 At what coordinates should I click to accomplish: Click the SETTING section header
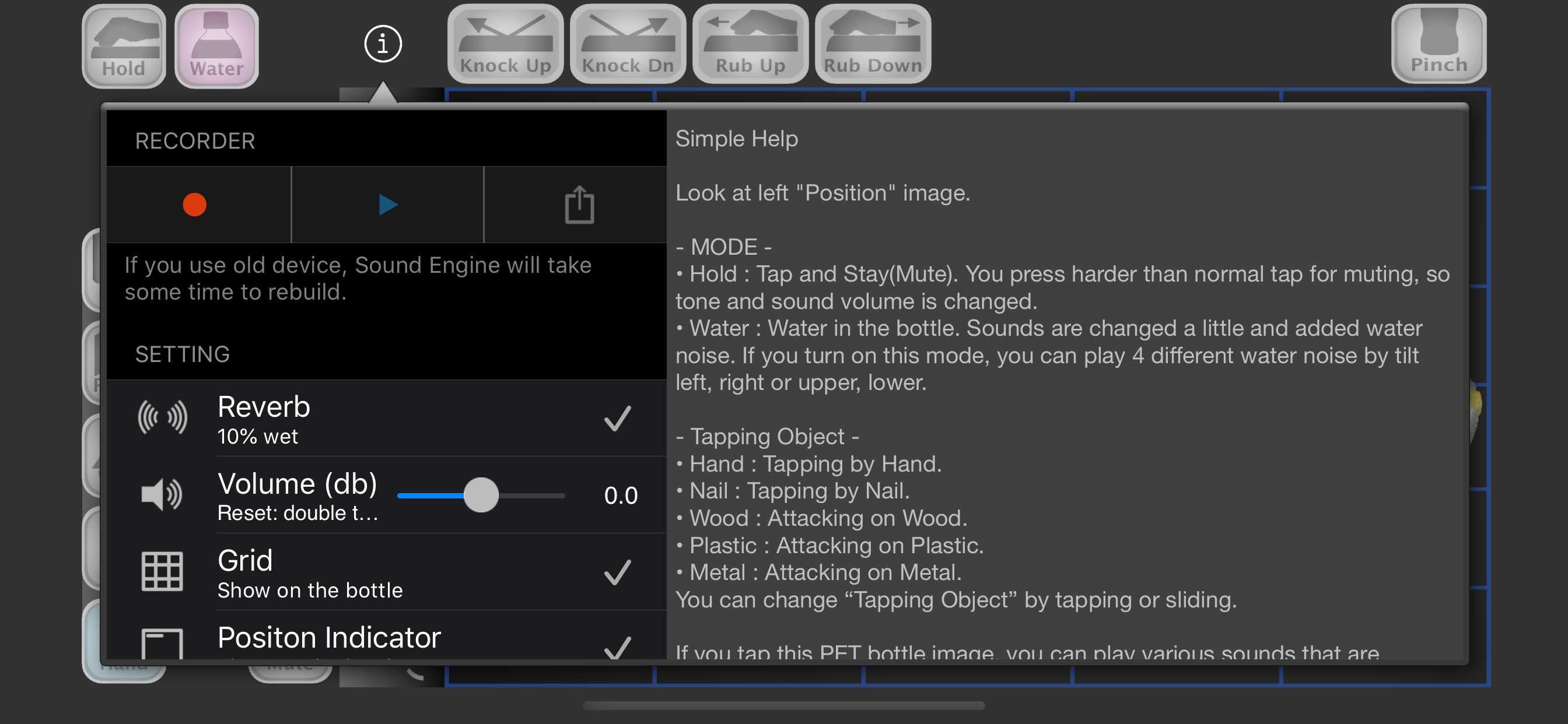click(x=183, y=354)
